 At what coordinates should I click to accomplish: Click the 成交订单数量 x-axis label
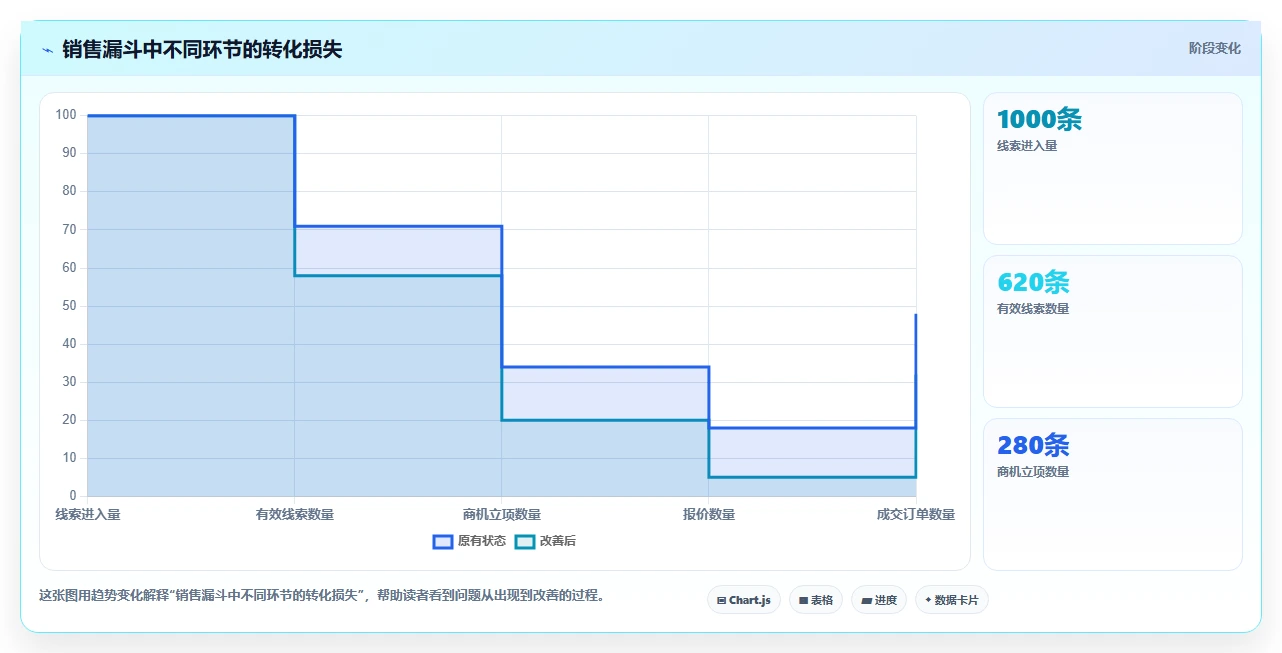tap(916, 514)
